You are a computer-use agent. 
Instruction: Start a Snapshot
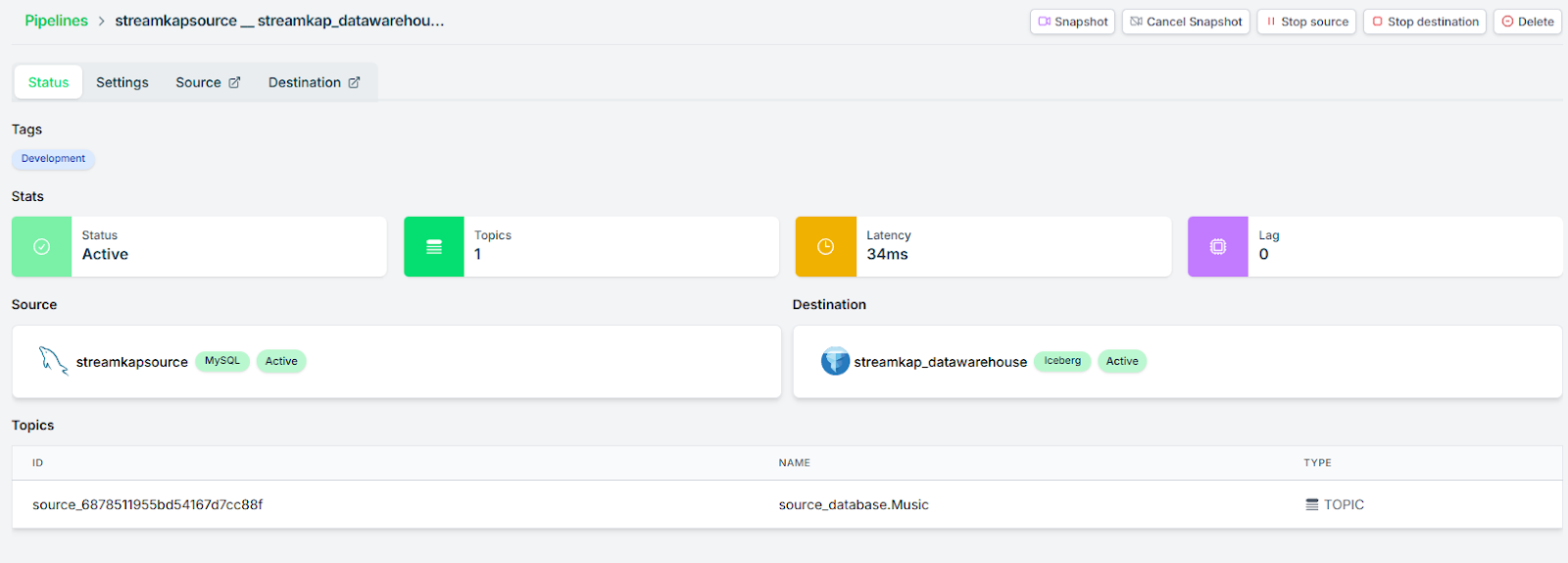pyautogui.click(x=1072, y=22)
